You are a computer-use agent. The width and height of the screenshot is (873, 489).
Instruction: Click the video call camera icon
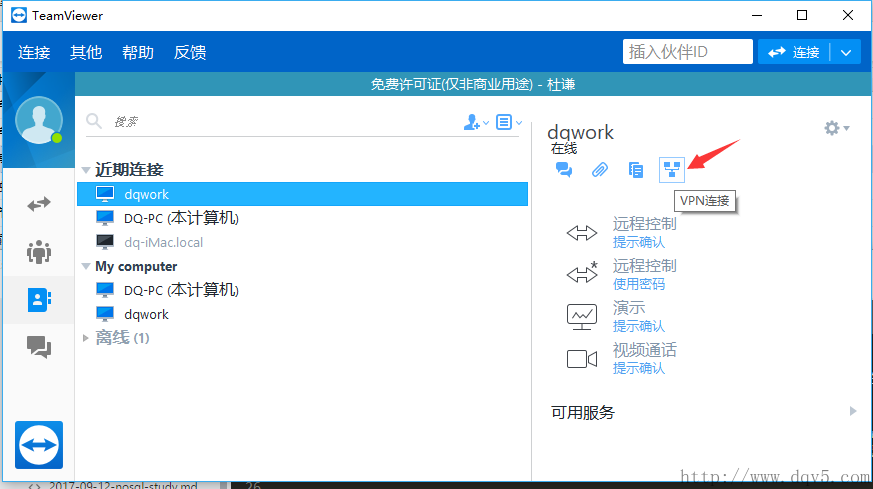pyautogui.click(x=582, y=359)
